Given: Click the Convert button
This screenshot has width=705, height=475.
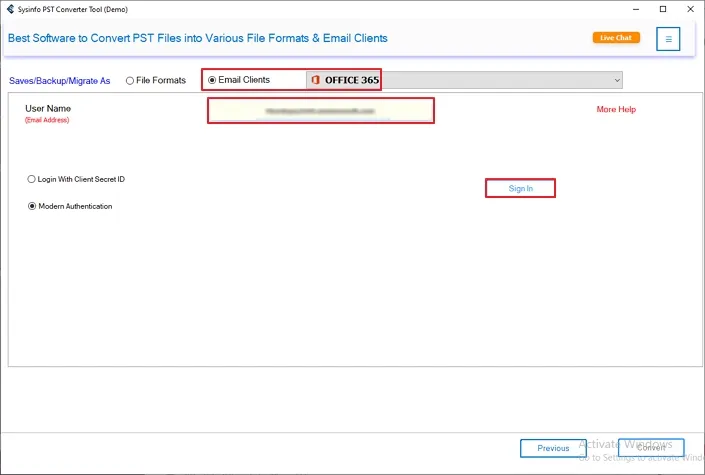Looking at the screenshot, I should coord(651,448).
